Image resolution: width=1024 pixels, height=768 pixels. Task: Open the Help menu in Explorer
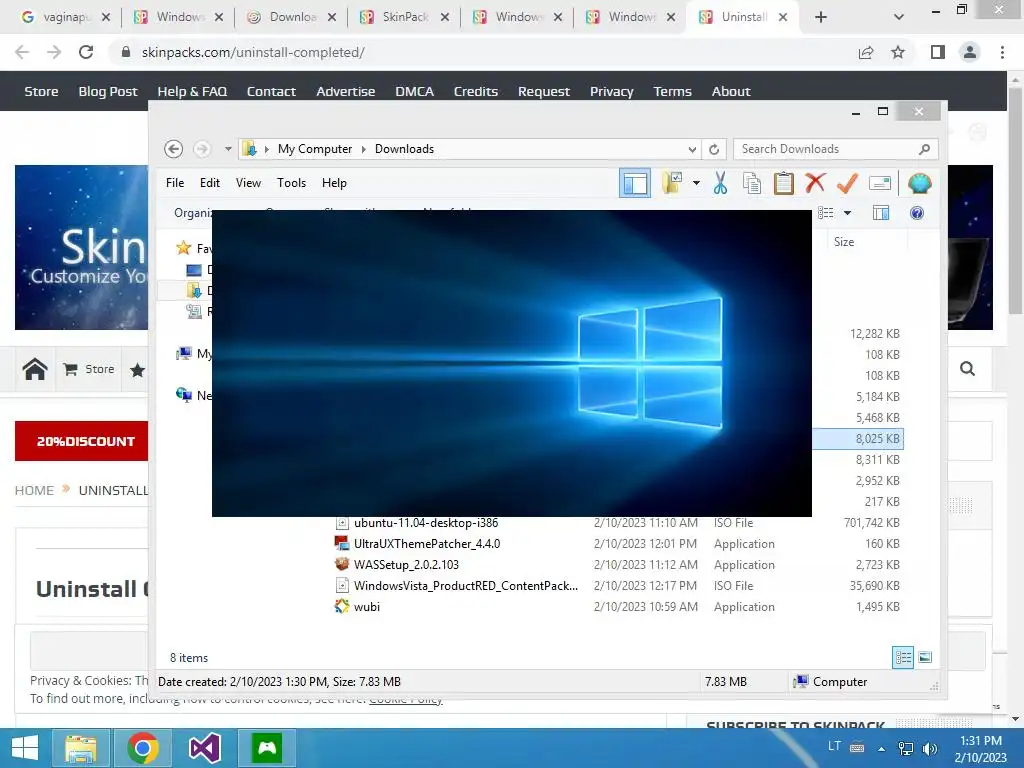(334, 183)
